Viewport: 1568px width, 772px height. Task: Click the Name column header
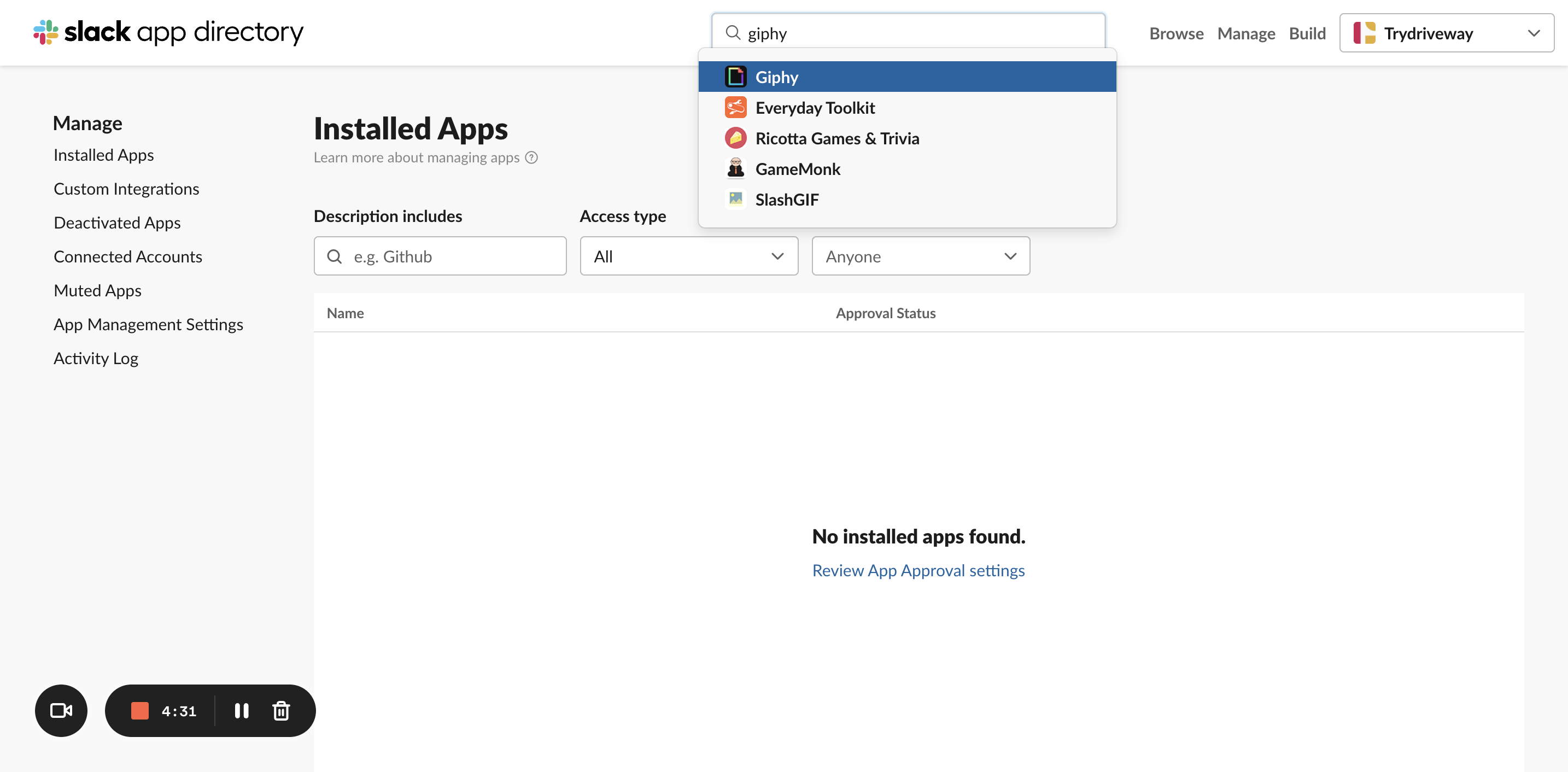[x=345, y=313]
